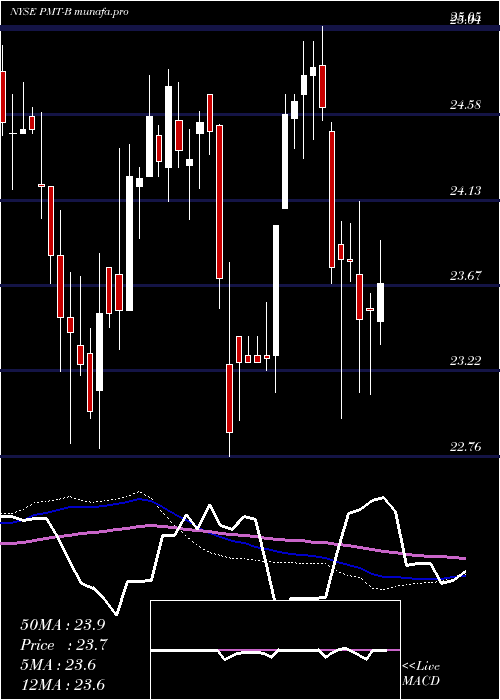This screenshot has height=700, width=500.
Task: Select the 24.13 price axis label
Action: point(466,191)
